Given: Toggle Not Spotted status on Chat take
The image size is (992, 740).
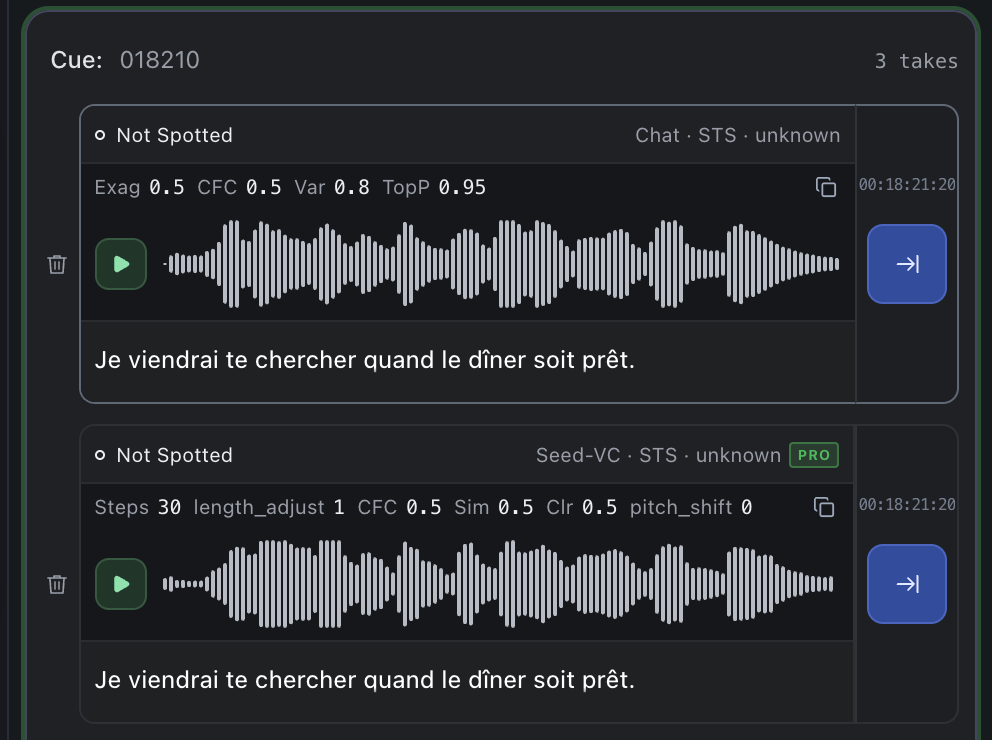Looking at the screenshot, I should (x=164, y=135).
